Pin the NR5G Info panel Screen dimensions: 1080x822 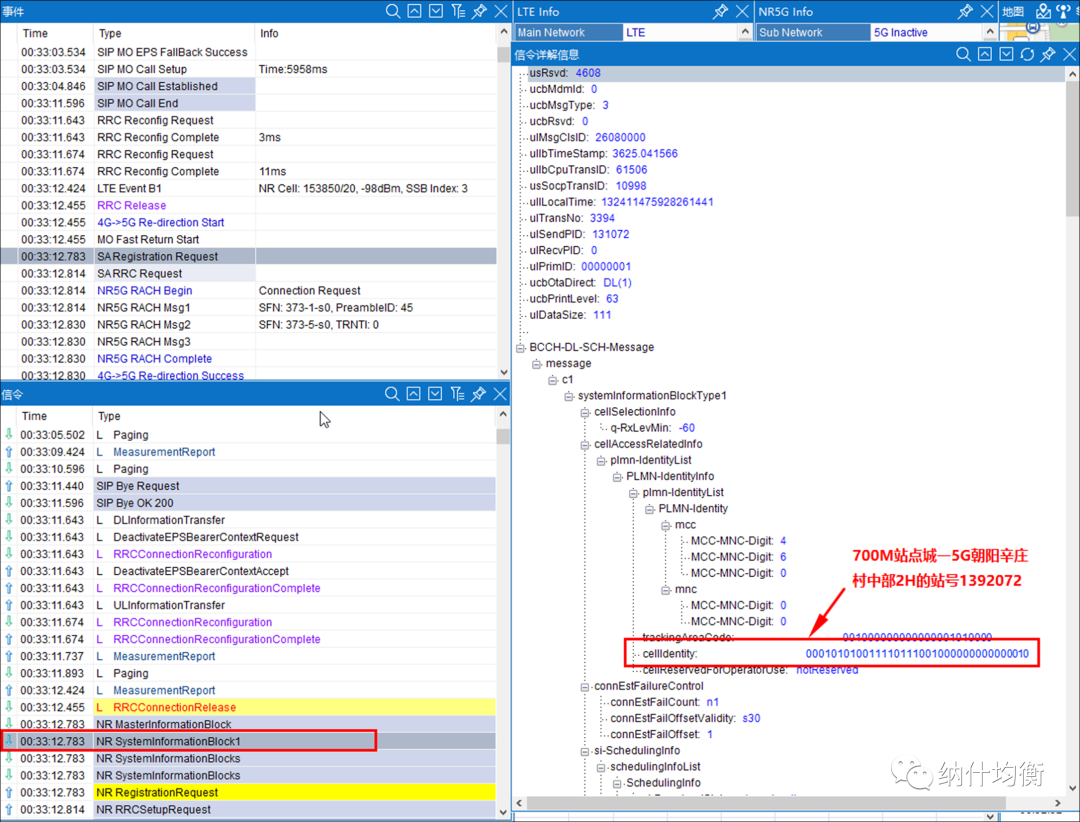(966, 11)
